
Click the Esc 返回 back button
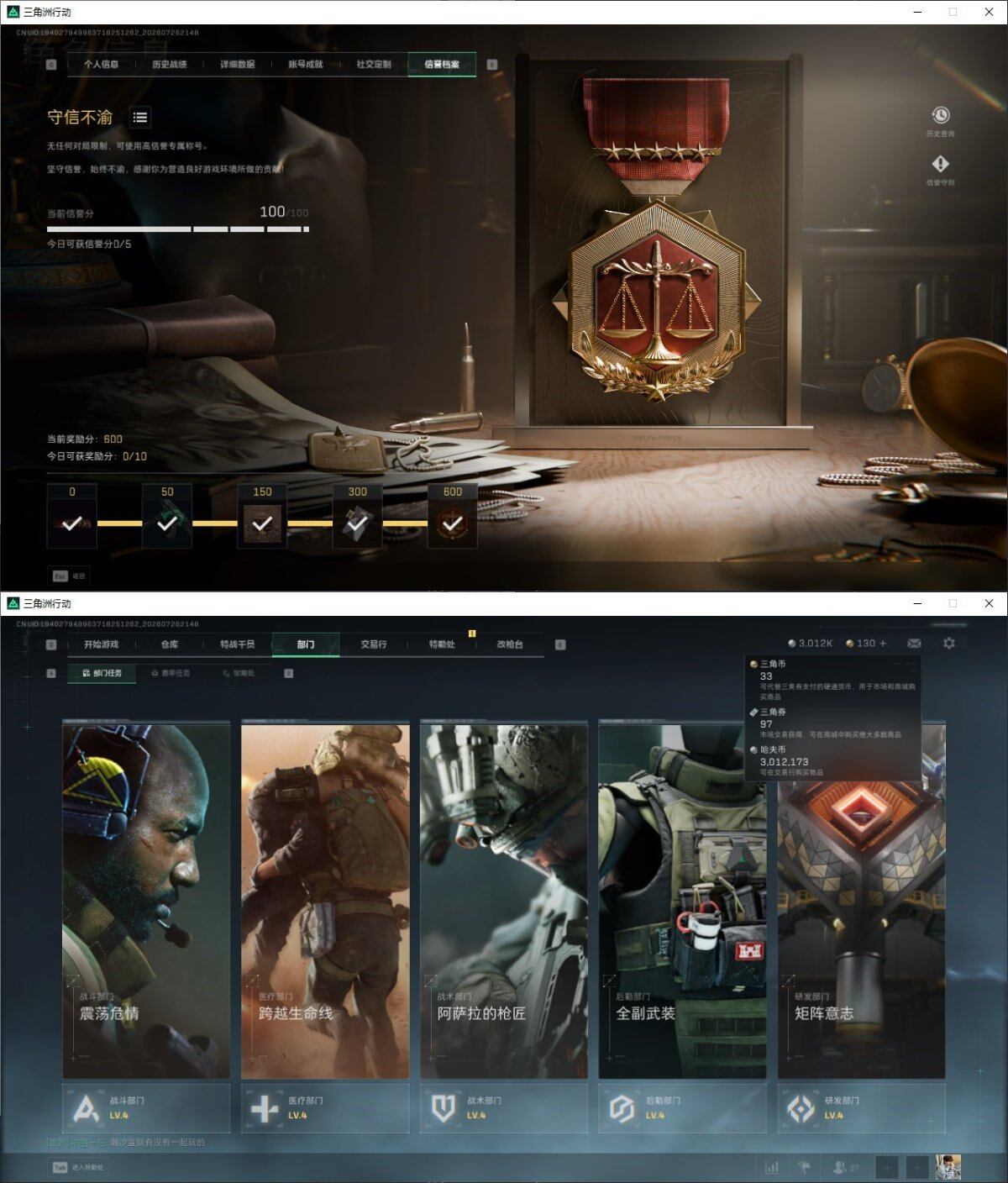[x=69, y=576]
